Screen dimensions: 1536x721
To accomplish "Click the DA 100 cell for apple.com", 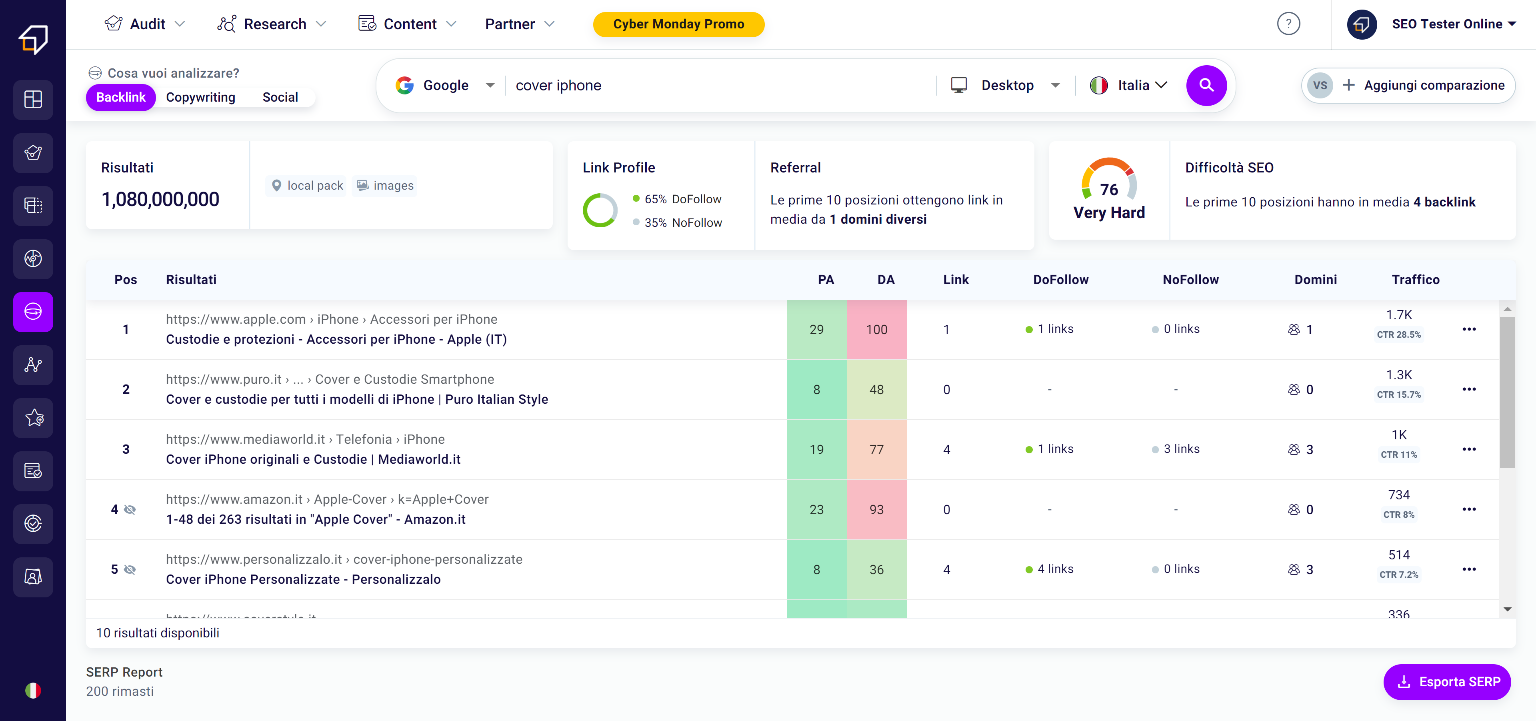I will coord(877,329).
